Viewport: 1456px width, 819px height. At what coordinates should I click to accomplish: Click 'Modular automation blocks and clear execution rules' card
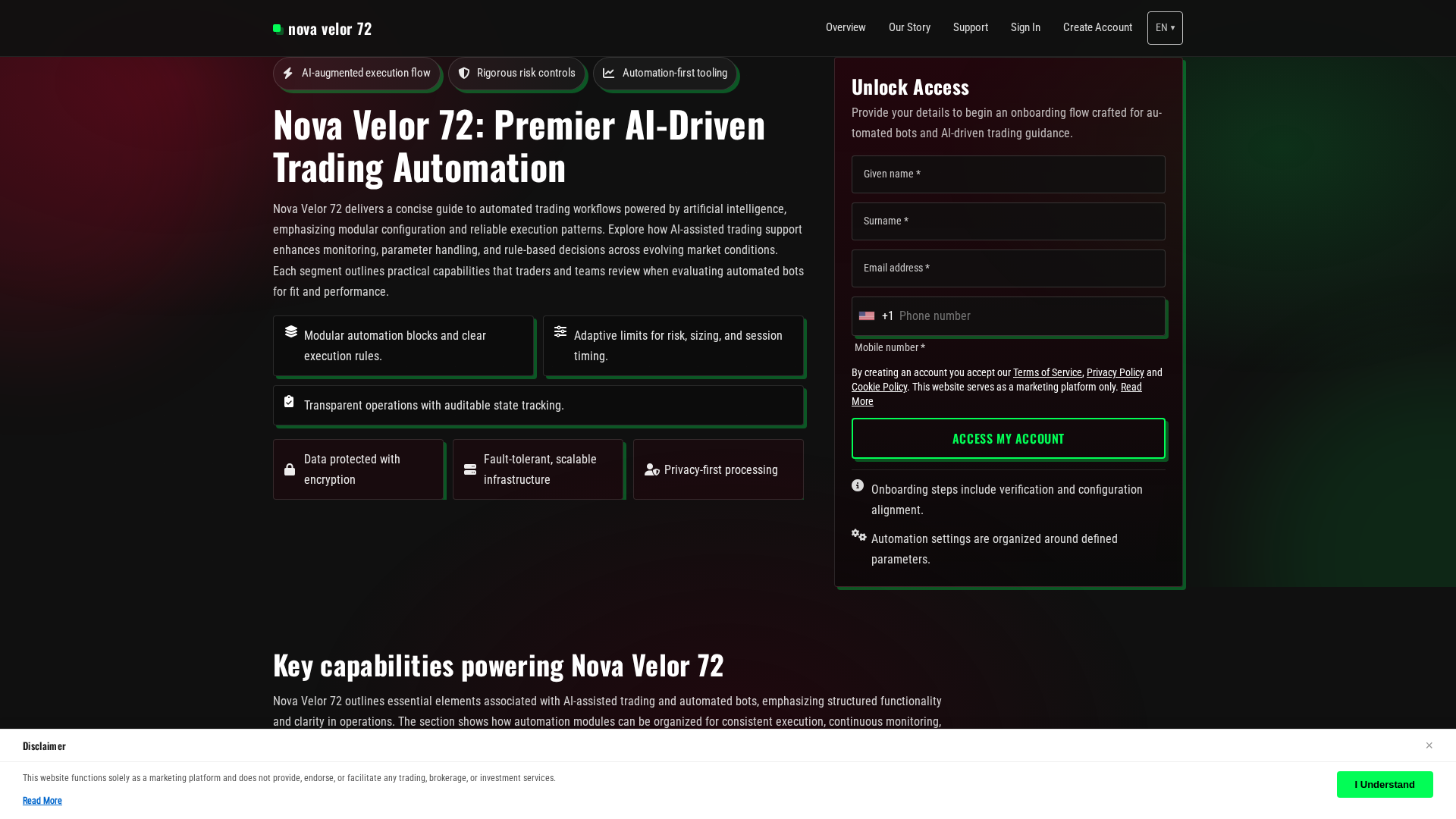click(x=403, y=346)
